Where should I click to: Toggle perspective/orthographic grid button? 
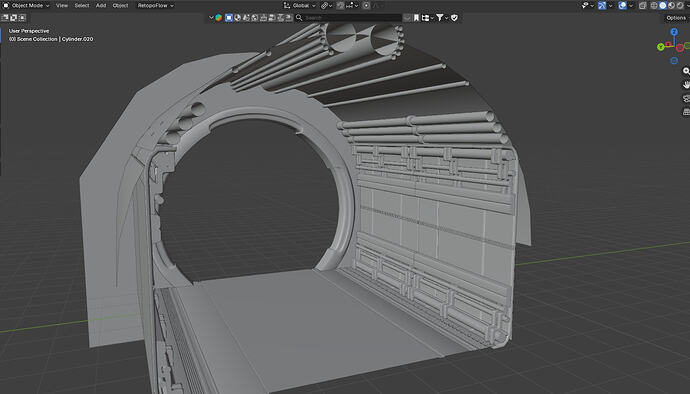pyautogui.click(x=686, y=112)
